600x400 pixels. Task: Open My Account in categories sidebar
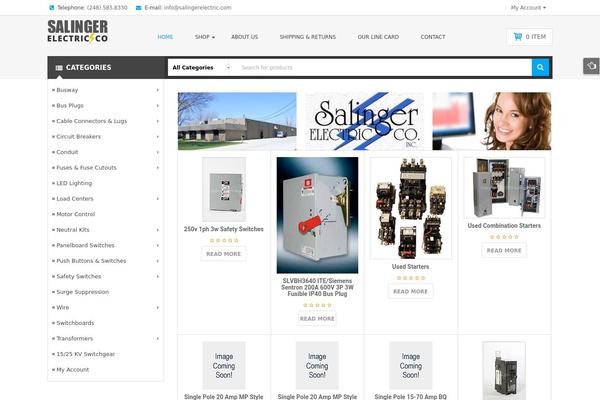pos(73,370)
